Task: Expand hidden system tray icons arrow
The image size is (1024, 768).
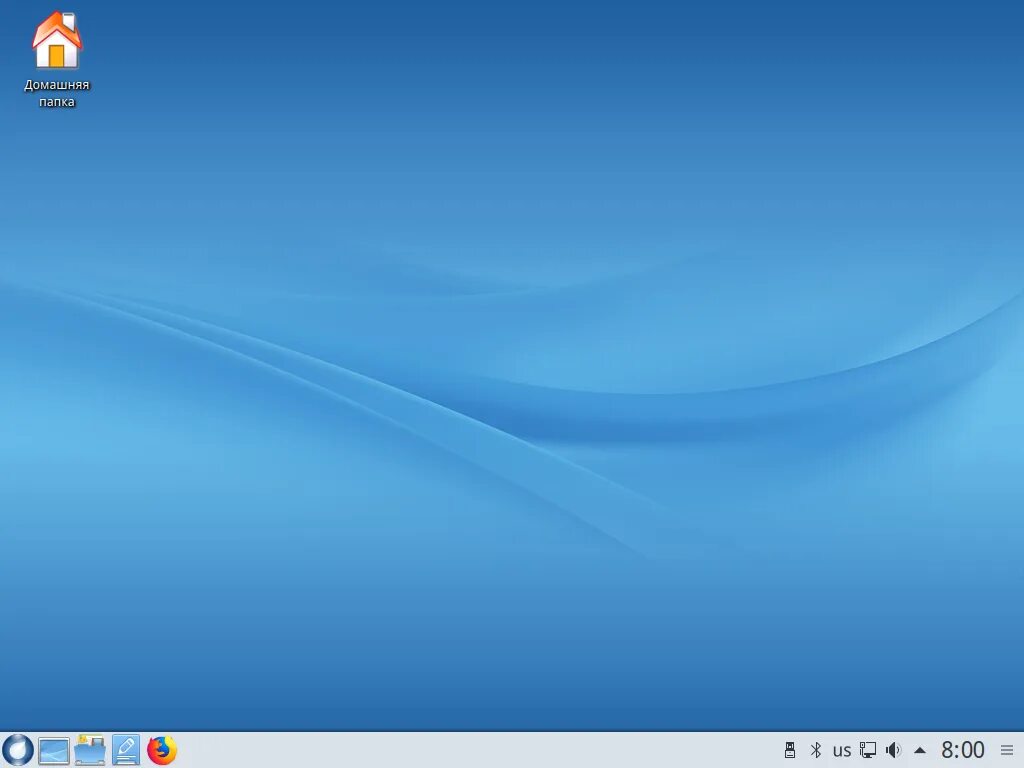Action: tap(920, 750)
